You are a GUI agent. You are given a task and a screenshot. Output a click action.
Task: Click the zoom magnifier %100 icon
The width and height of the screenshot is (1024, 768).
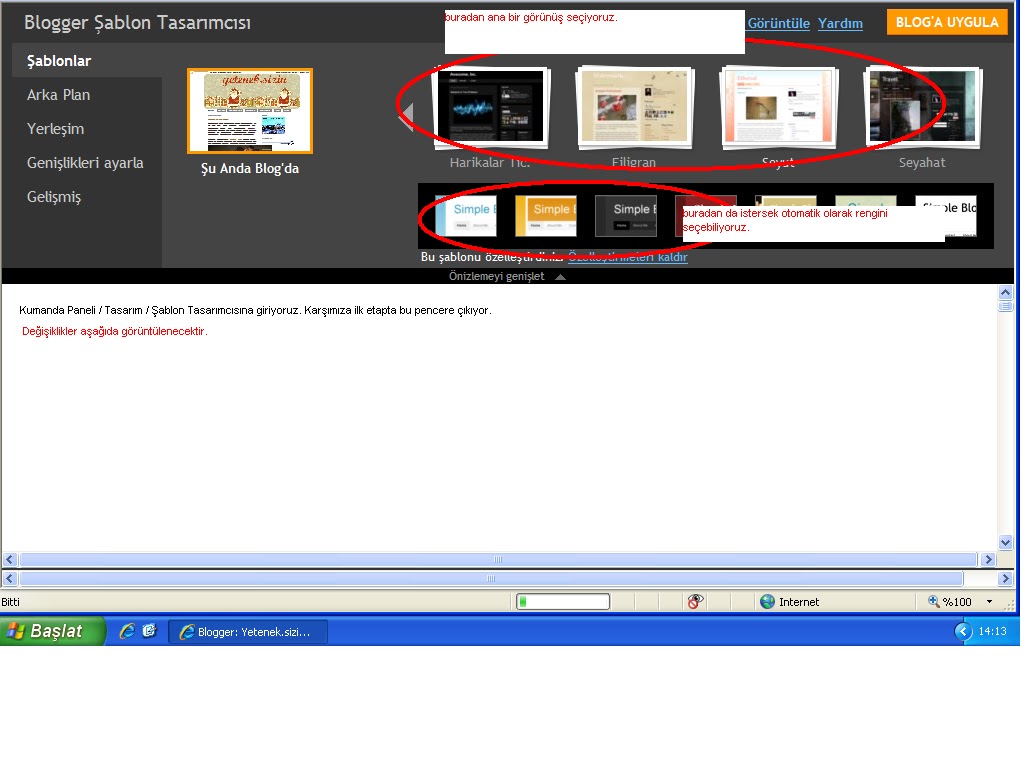[934, 601]
